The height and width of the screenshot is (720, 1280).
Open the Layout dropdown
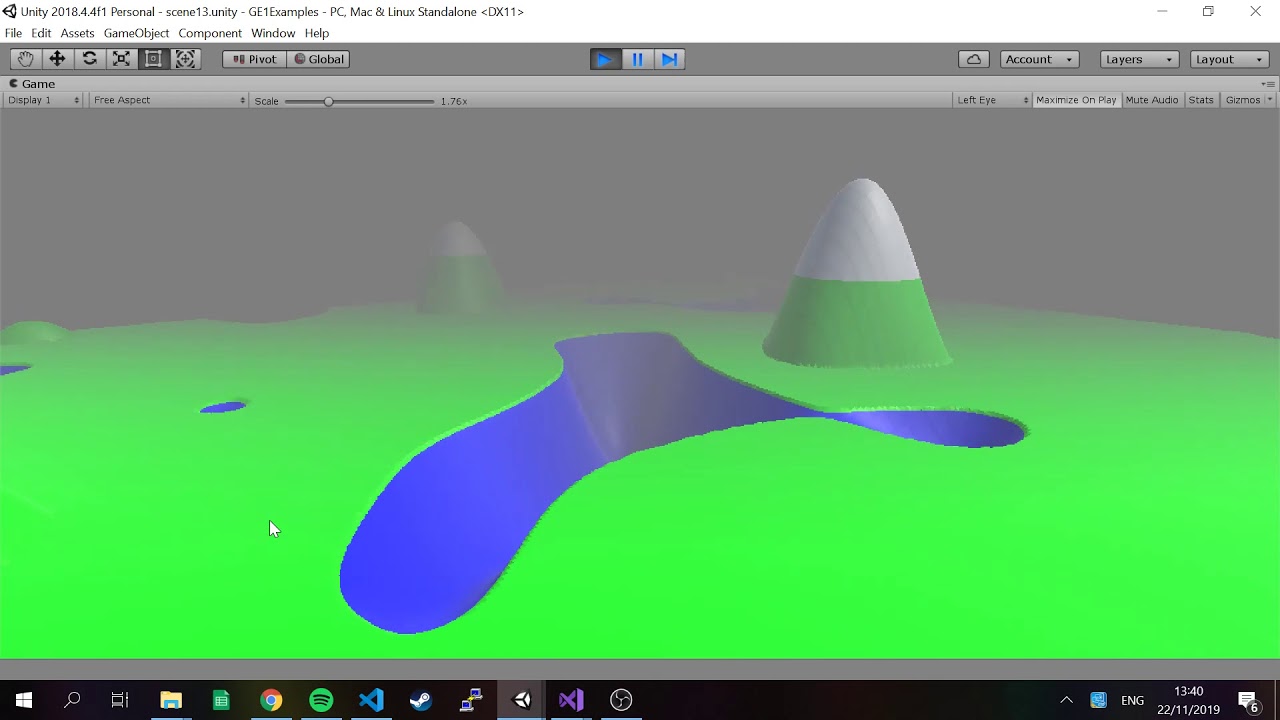tap(1229, 59)
